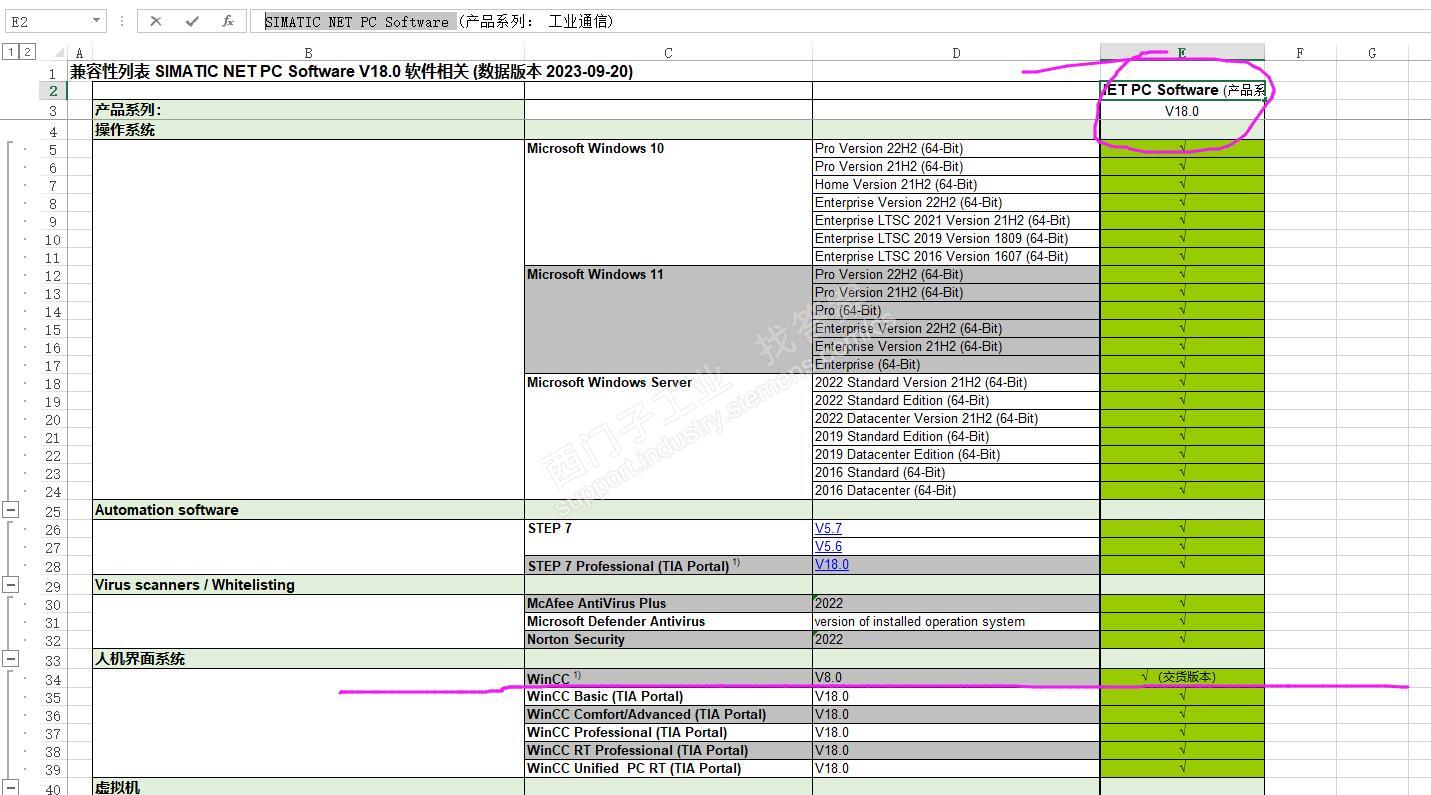Select the Microsoft Defender Antivirus cell

668,621
